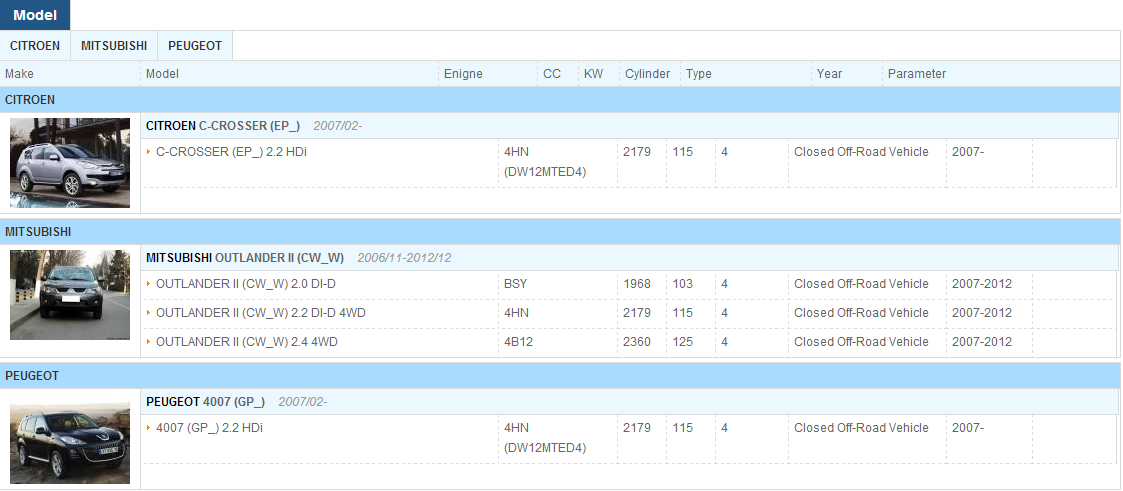Click the Year column header
Screen dimensions: 1123x491
(829, 74)
